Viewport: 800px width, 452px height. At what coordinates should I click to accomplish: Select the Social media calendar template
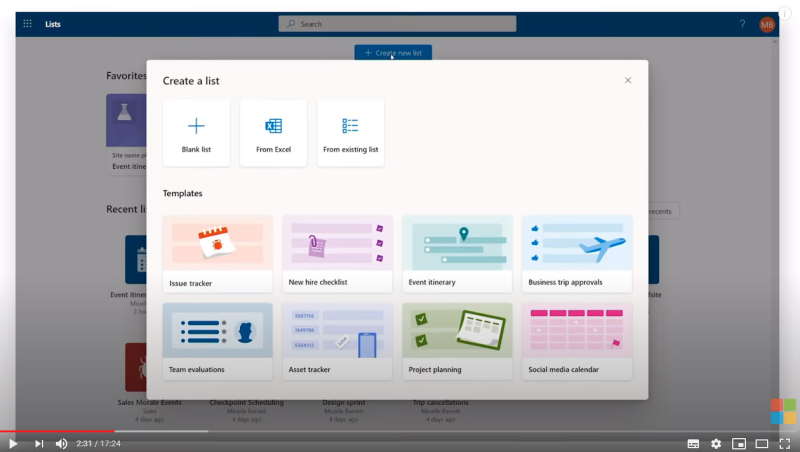coord(577,341)
